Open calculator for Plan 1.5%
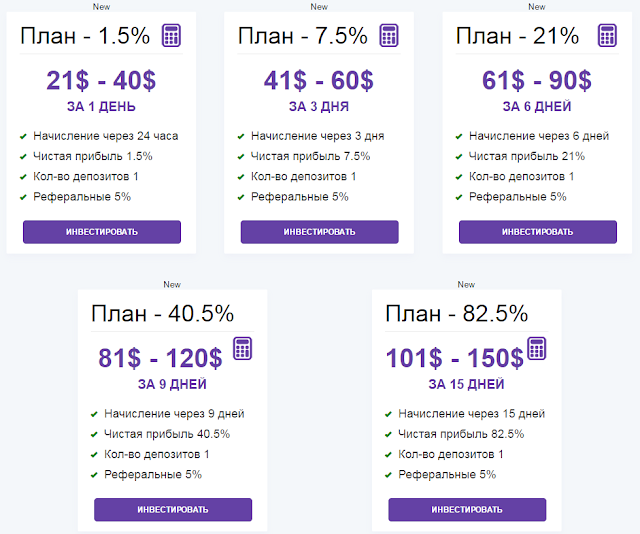Viewport: 640px width, 534px height. 171,36
